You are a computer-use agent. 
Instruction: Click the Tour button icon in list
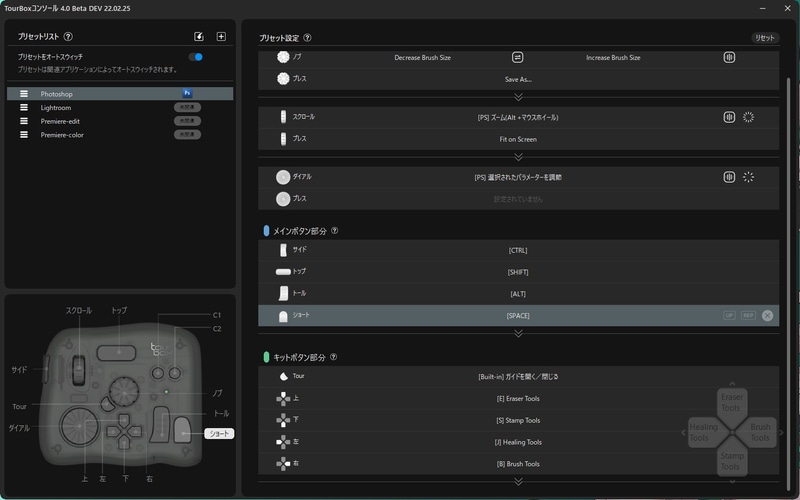click(x=283, y=377)
